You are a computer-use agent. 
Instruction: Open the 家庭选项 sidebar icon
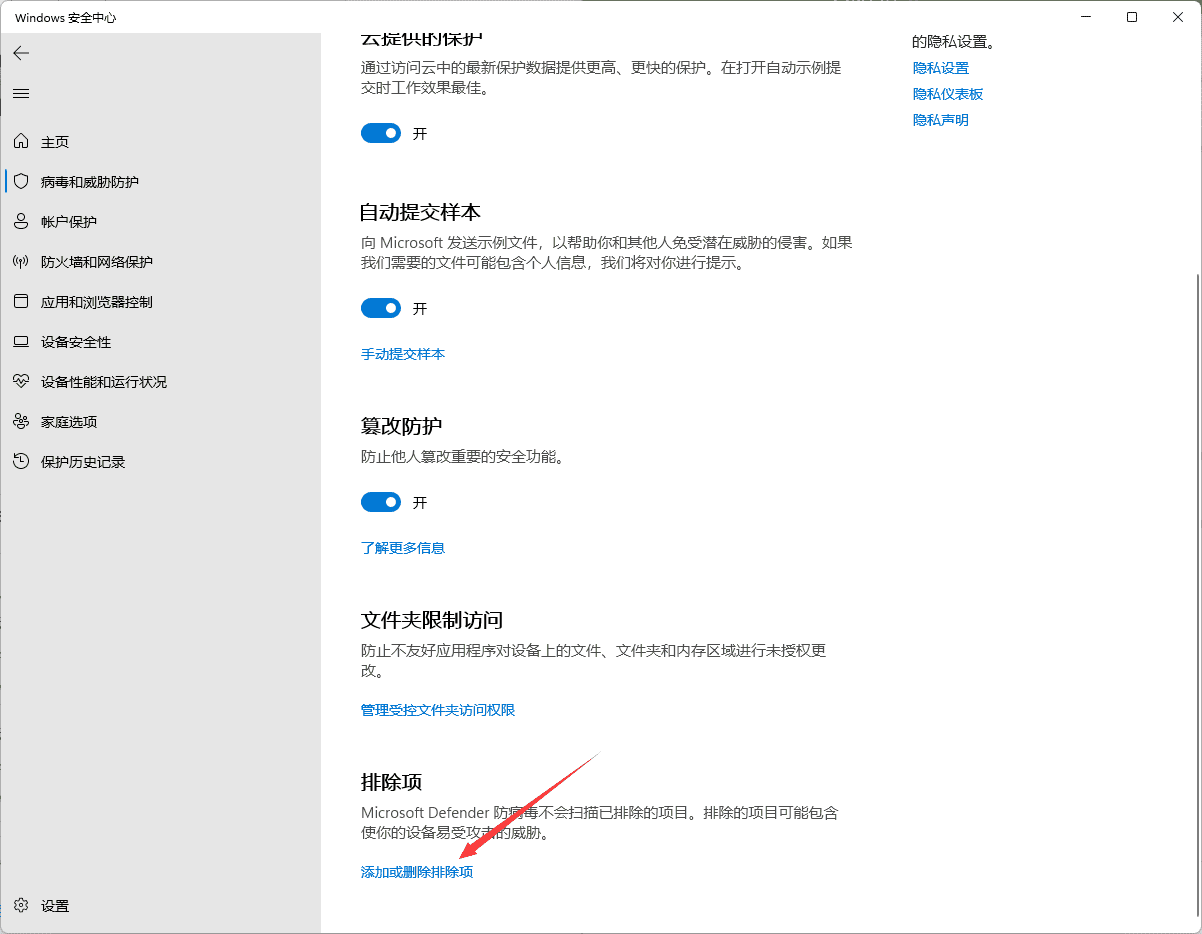click(x=20, y=421)
